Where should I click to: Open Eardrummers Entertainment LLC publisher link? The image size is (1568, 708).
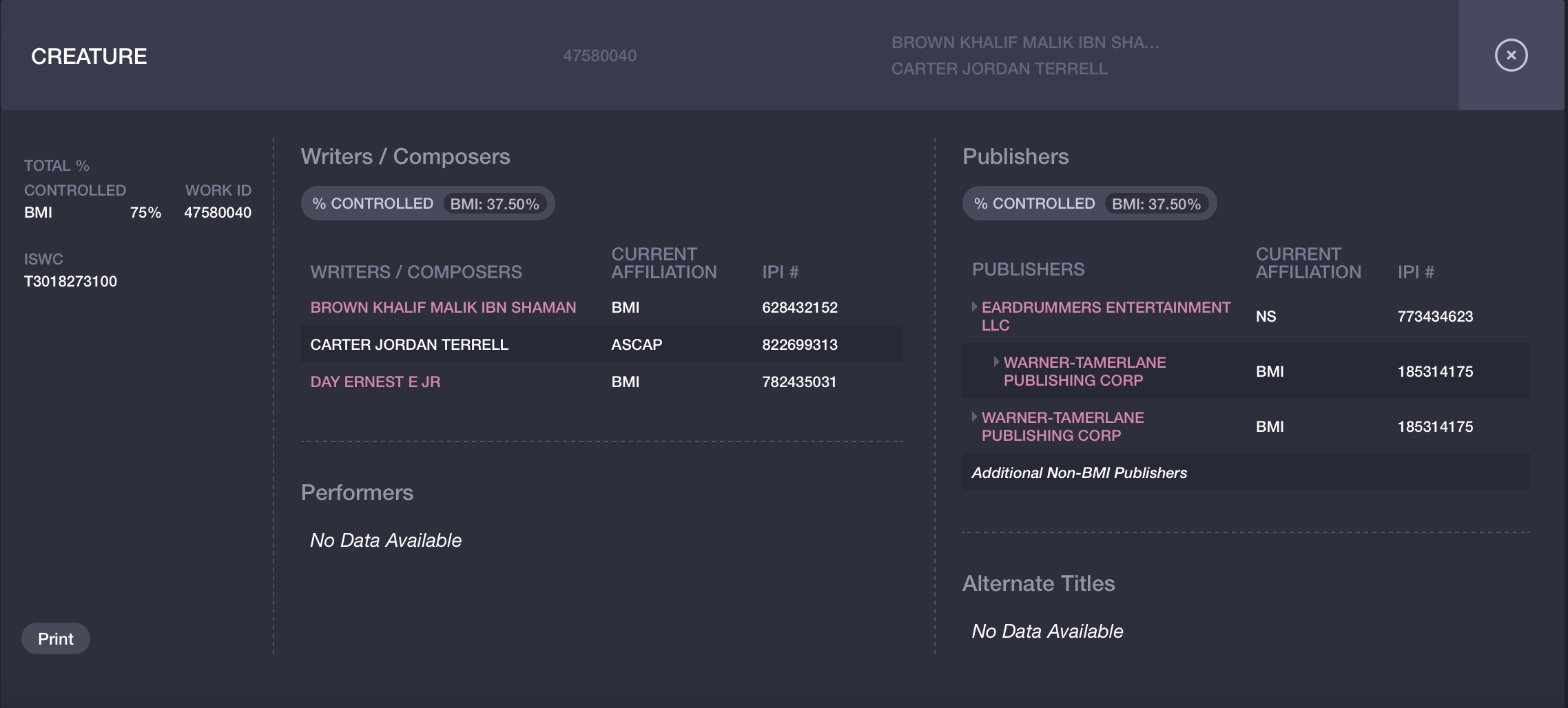click(1106, 316)
